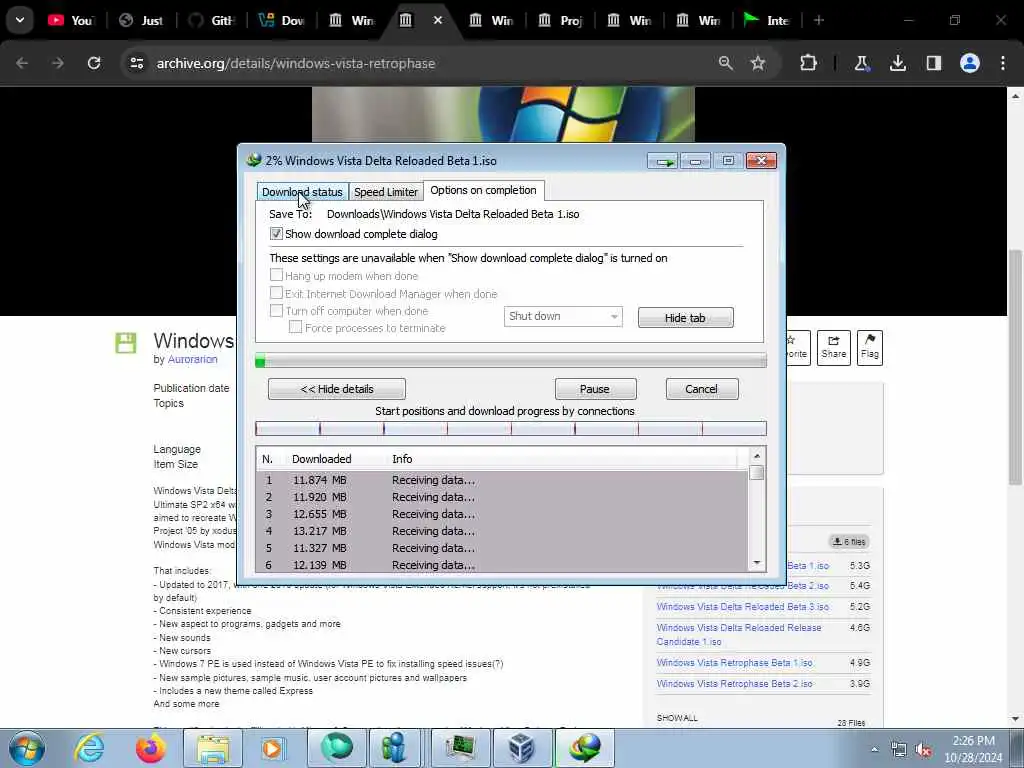This screenshot has width=1024, height=768.
Task: Open Chrome Labs flask icon
Action: (x=862, y=63)
